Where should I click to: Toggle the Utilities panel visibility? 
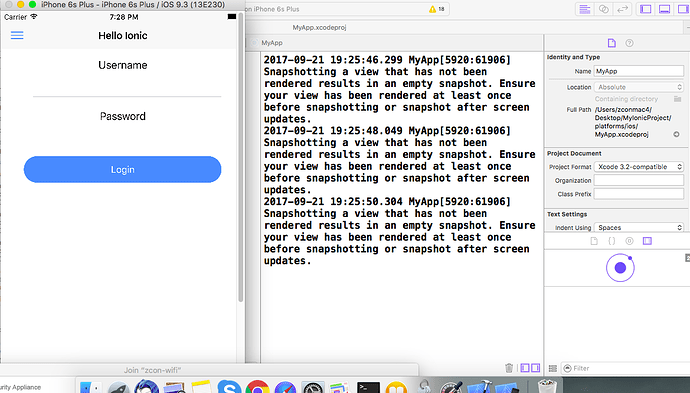(x=683, y=9)
